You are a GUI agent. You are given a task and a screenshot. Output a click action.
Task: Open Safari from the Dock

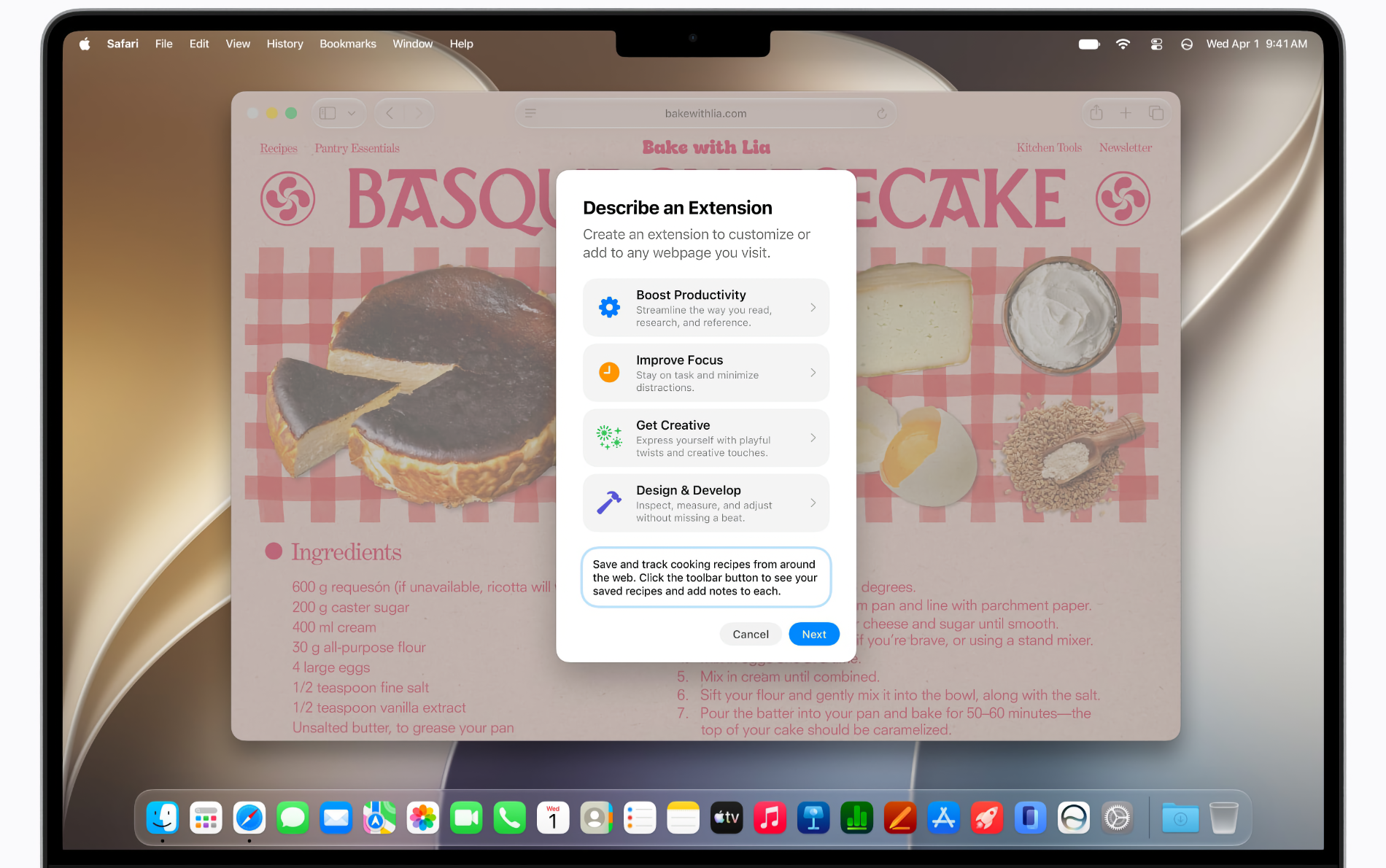point(249,818)
